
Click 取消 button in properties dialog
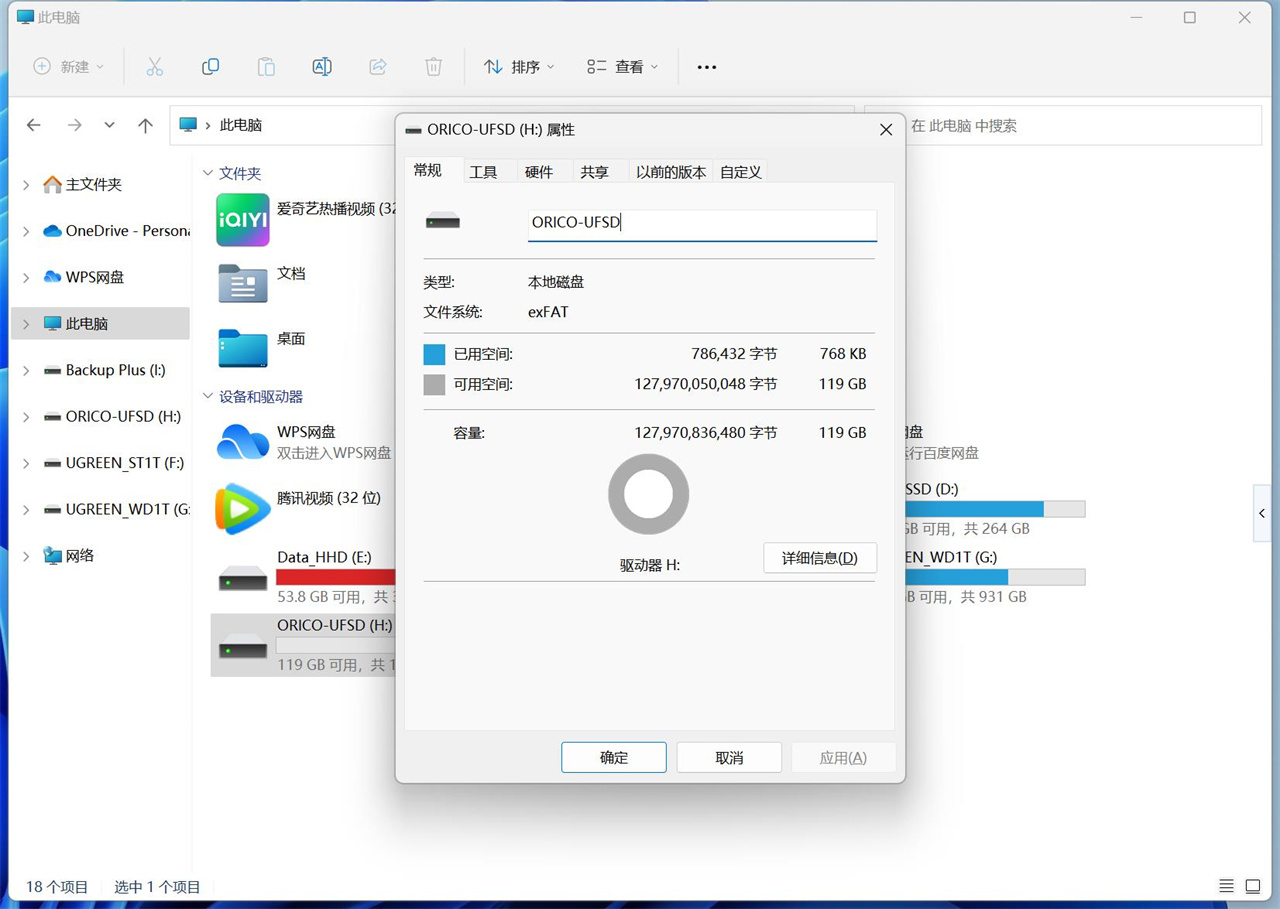(730, 757)
